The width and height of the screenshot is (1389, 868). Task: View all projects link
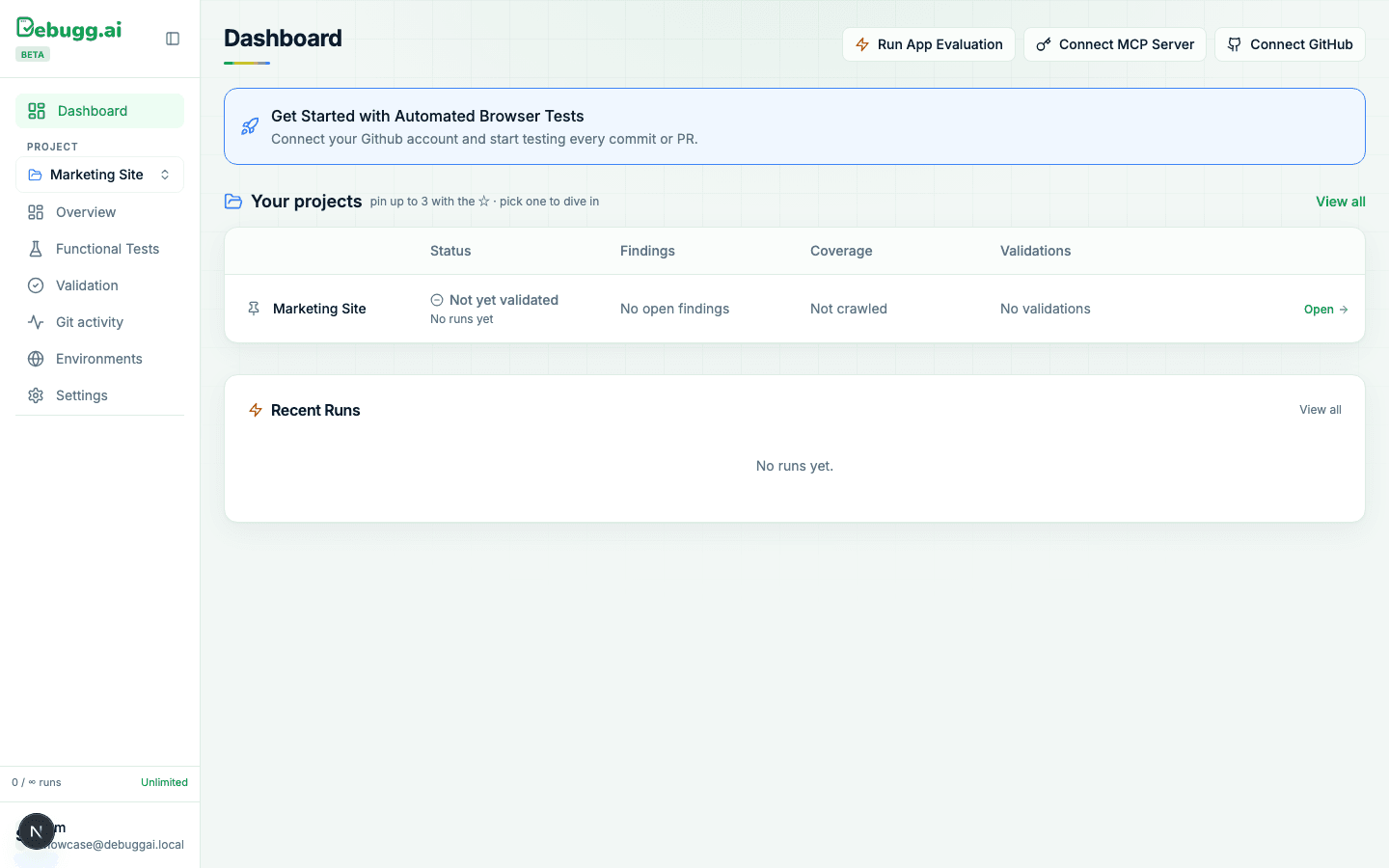(x=1341, y=202)
